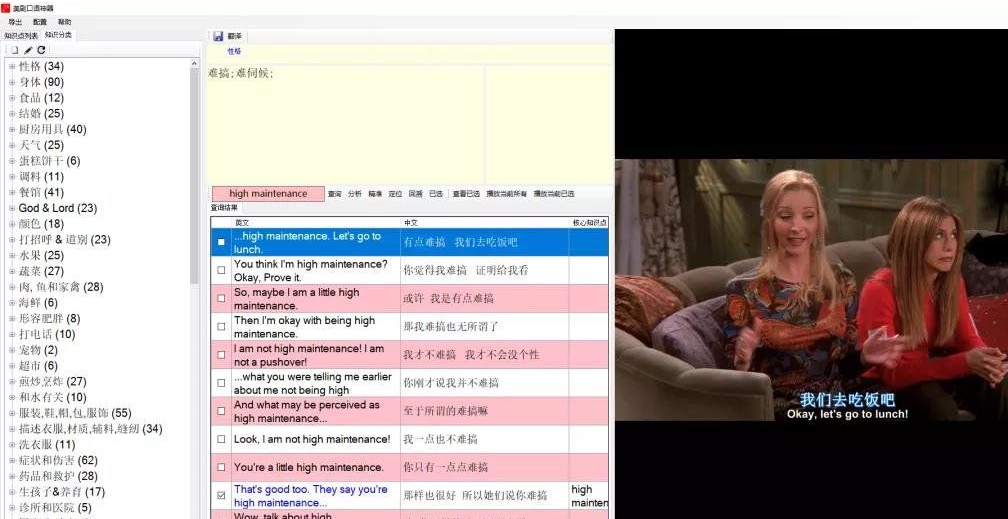The height and width of the screenshot is (519, 1008).
Task: Select the 药品和救护 (28) tree item
Action: point(58,476)
